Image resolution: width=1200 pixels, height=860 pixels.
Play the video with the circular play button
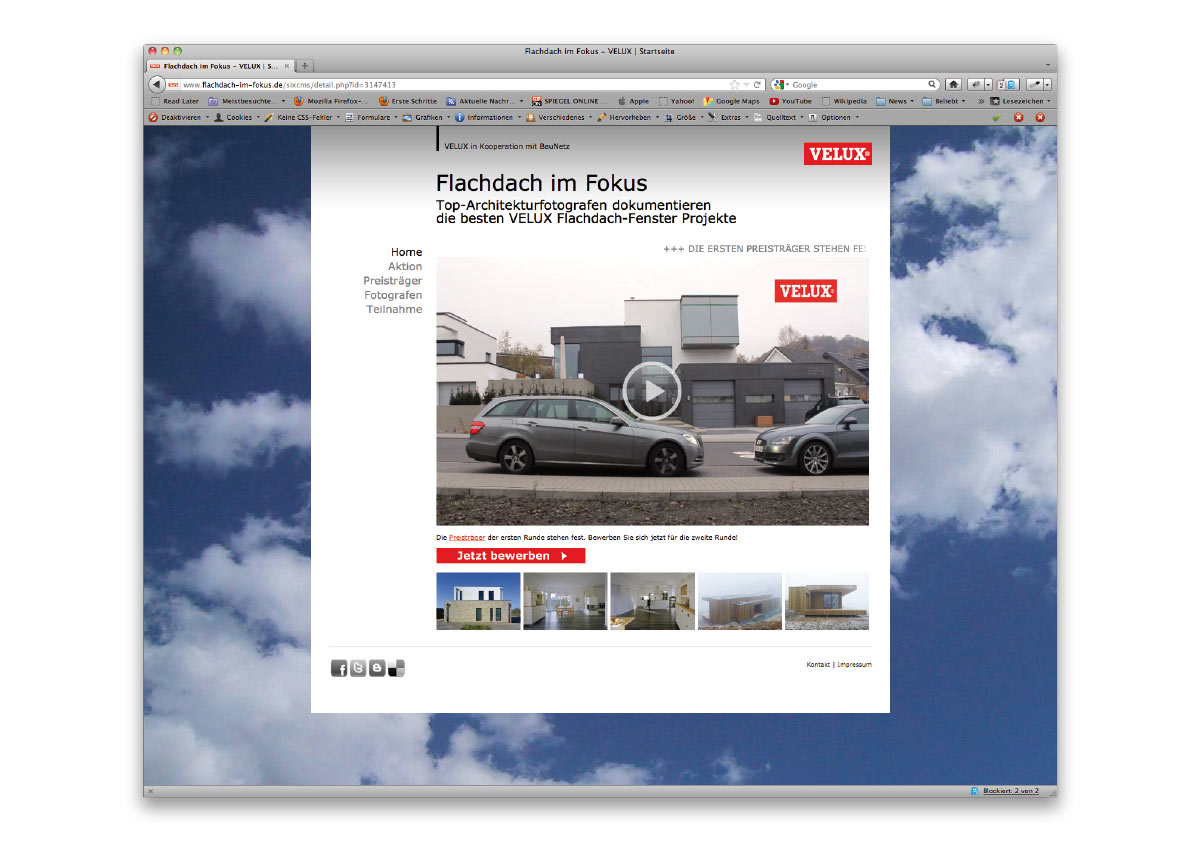point(652,391)
